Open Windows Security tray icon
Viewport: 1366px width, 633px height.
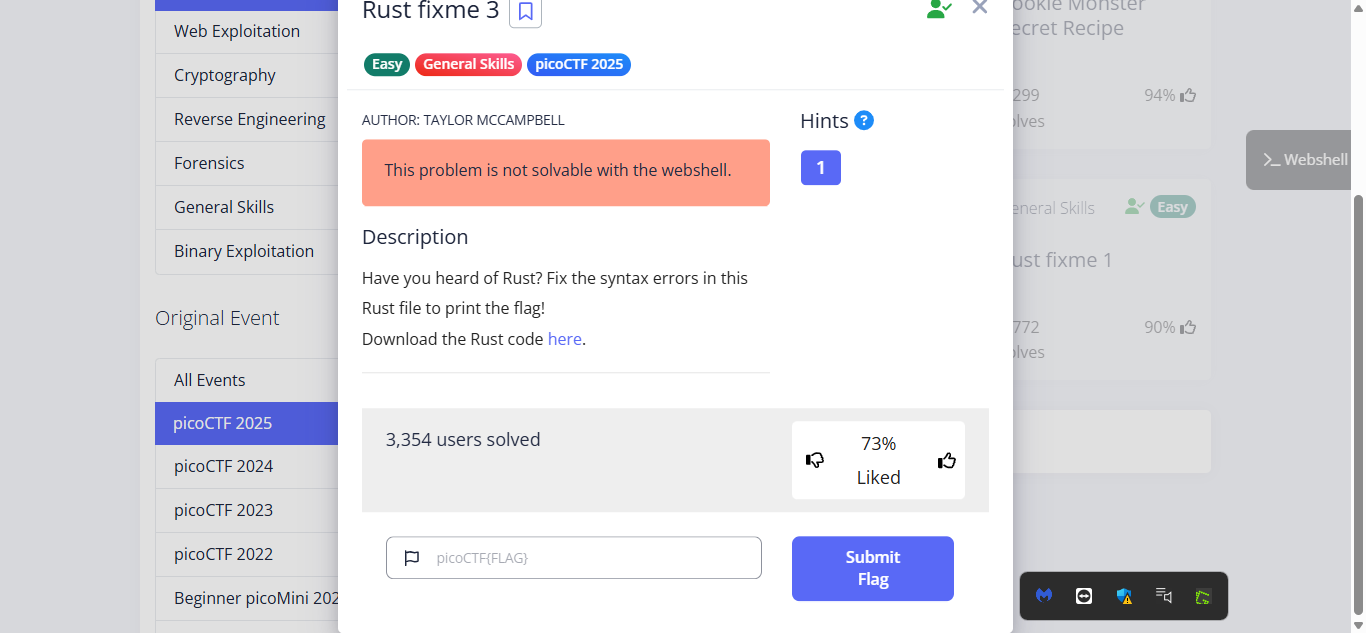(1124, 596)
